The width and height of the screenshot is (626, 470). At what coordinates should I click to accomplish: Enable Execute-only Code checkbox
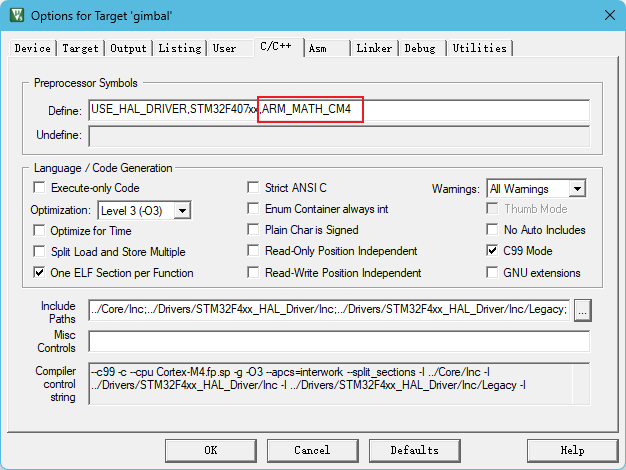[x=40, y=187]
